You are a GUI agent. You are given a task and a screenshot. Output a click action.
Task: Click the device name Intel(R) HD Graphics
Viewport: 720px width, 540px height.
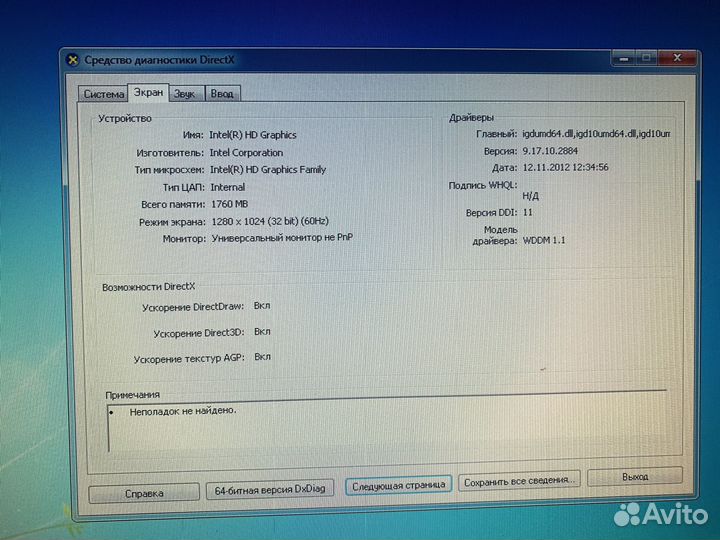click(253, 135)
